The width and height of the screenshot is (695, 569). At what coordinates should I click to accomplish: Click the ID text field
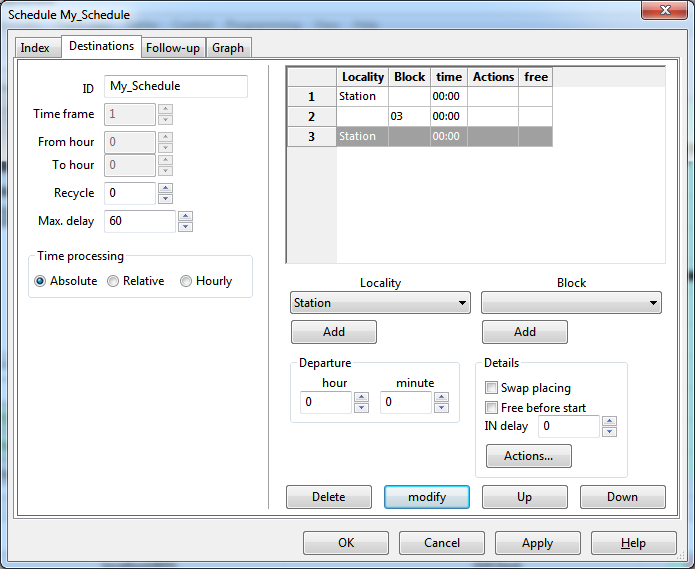(175, 87)
